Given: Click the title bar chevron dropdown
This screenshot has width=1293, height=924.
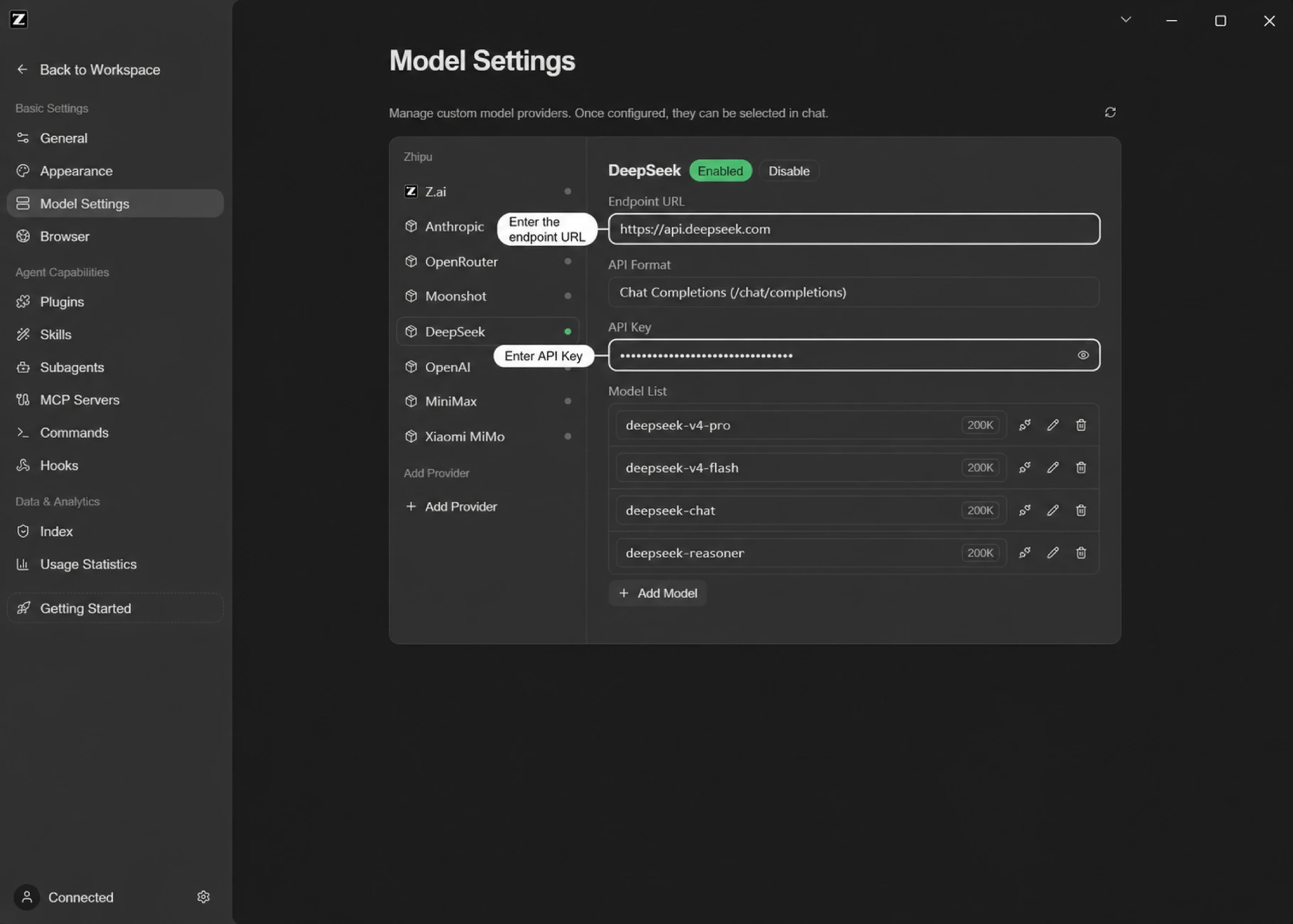Looking at the screenshot, I should [x=1125, y=20].
